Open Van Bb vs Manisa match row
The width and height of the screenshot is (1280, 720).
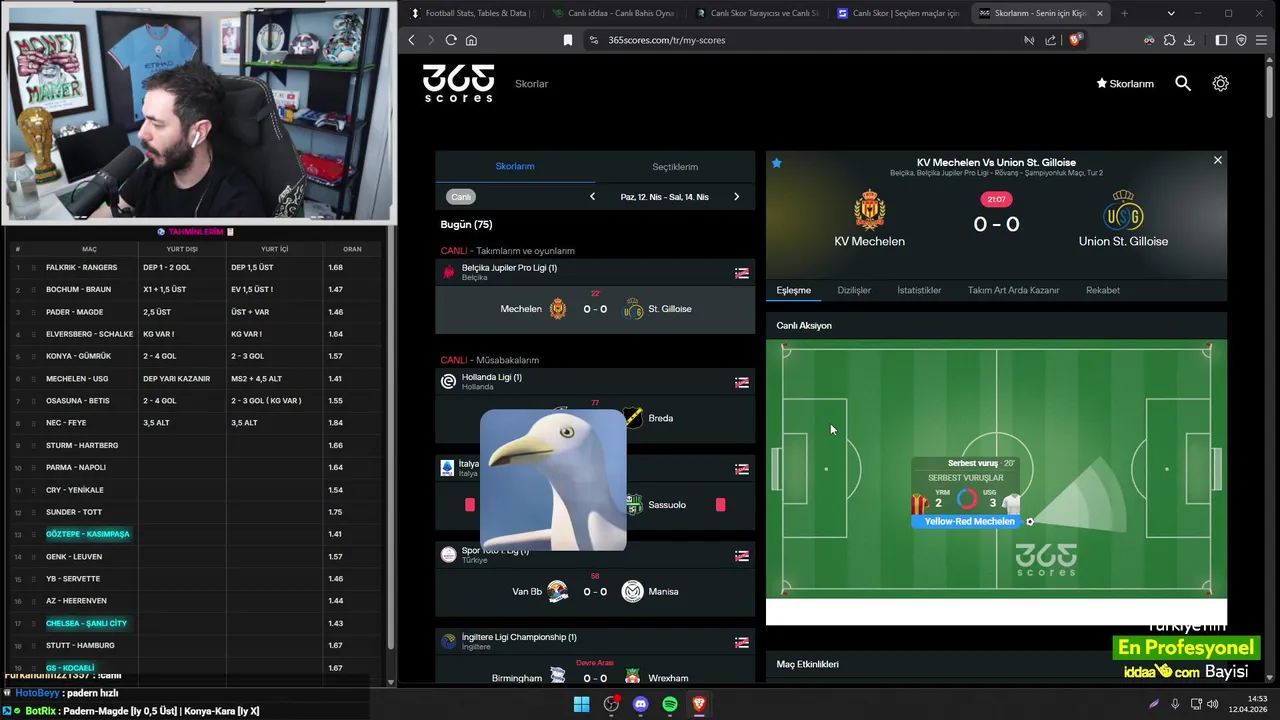(x=595, y=592)
